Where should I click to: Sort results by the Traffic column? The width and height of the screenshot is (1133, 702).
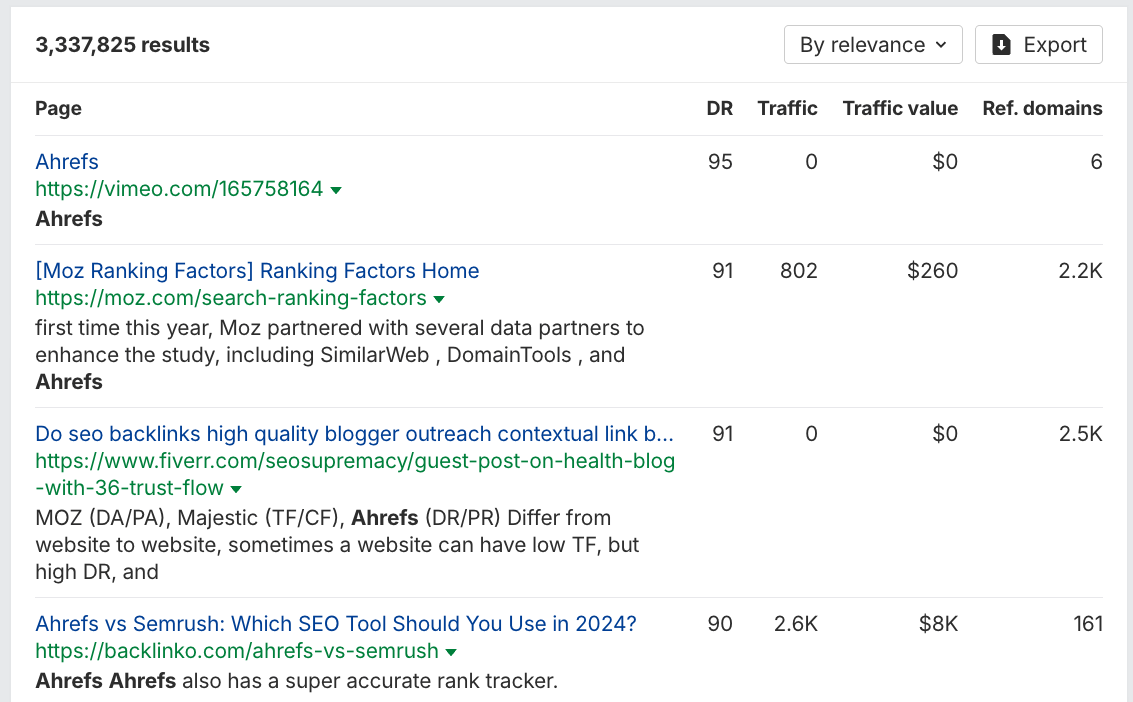[x=787, y=108]
